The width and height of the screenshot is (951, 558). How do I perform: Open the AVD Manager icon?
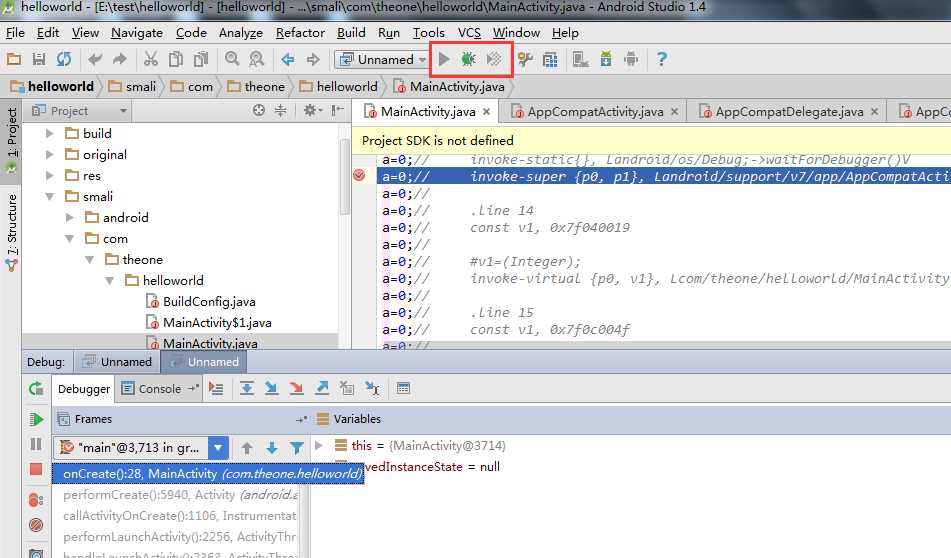click(580, 59)
